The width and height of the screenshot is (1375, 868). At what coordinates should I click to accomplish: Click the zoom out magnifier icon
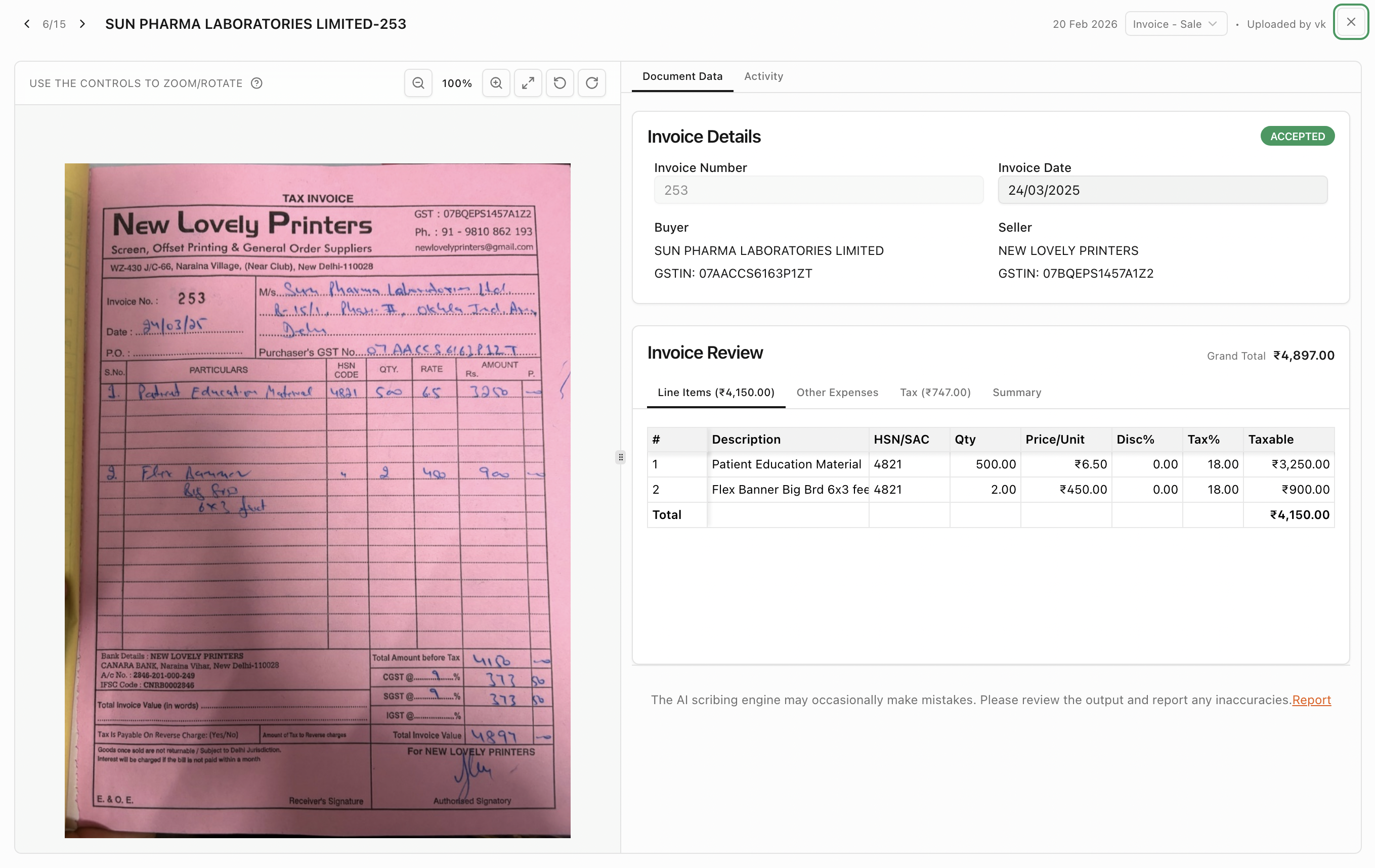tap(418, 83)
